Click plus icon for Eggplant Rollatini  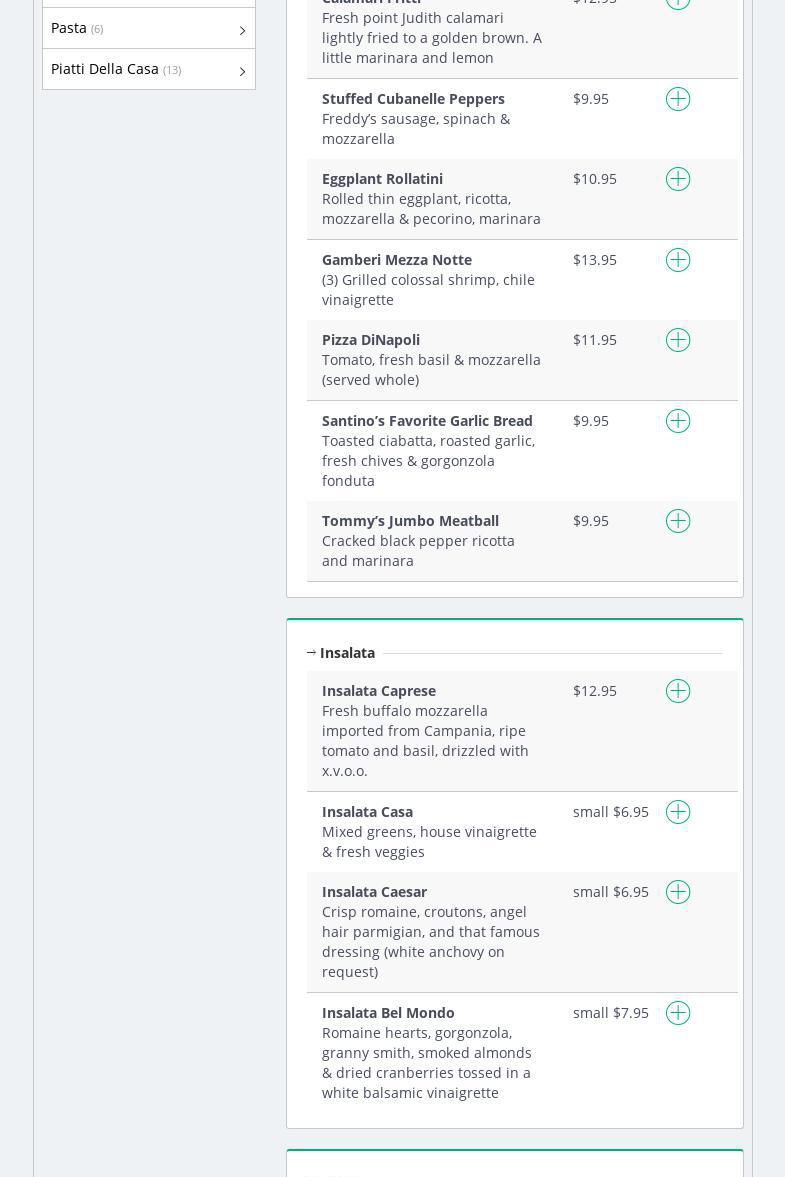click(x=678, y=179)
